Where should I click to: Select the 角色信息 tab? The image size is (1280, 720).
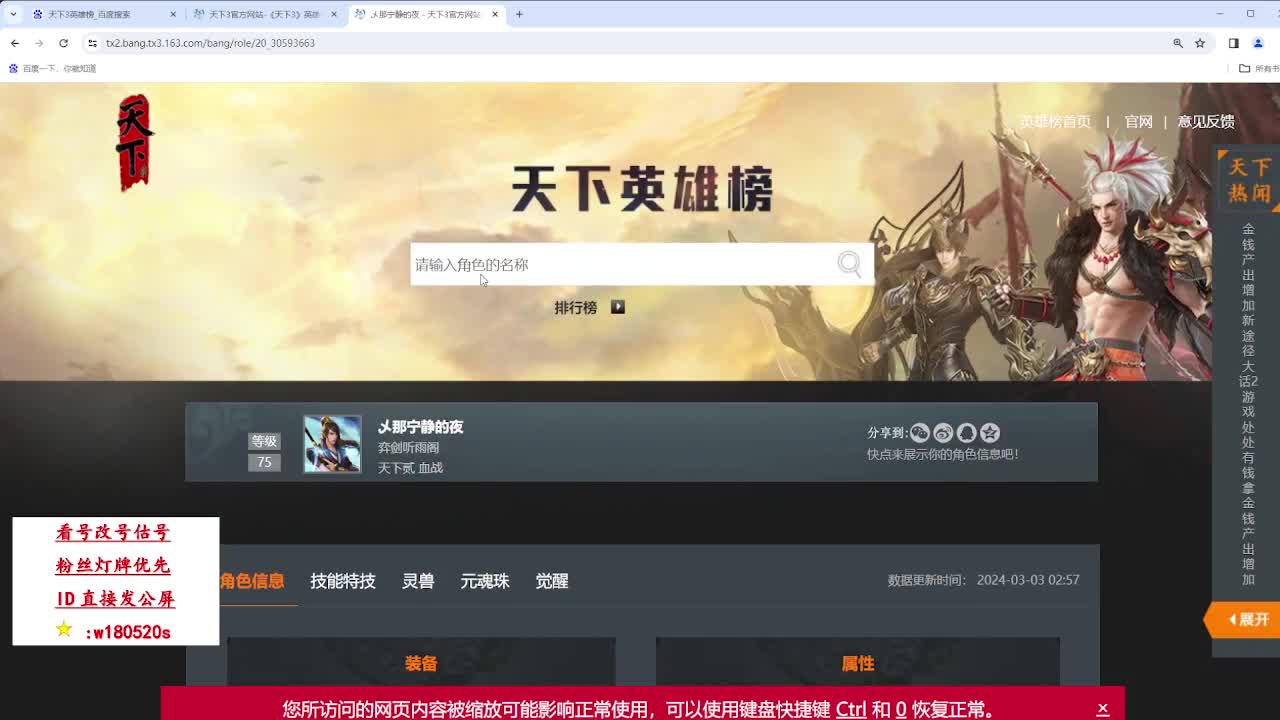(252, 581)
